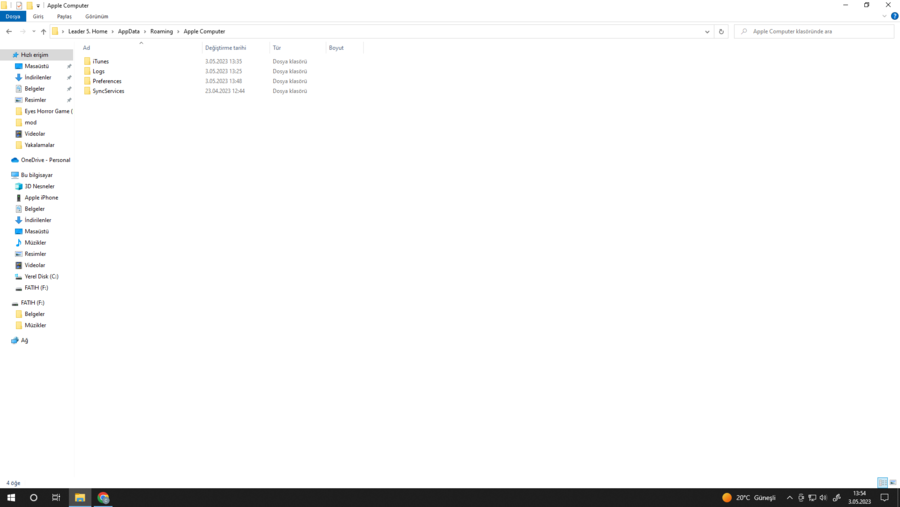This screenshot has height=507, width=900.
Task: Navigate to AppData in breadcrumb
Action: pyautogui.click(x=129, y=32)
